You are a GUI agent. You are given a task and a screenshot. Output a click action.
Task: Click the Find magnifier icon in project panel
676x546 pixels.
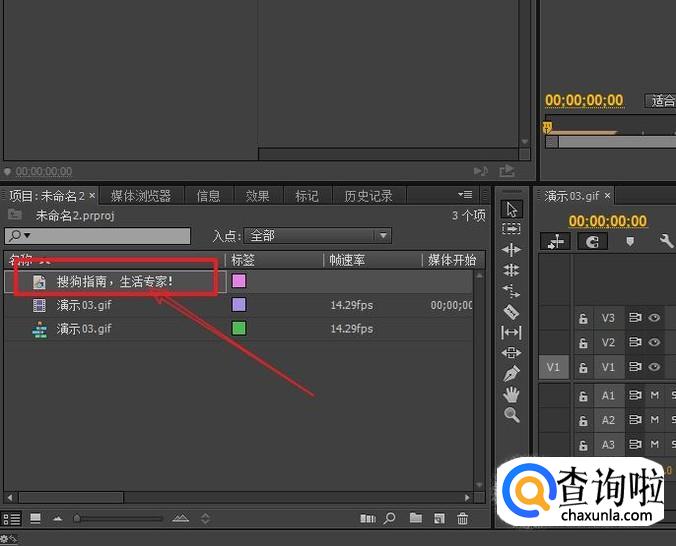pyautogui.click(x=390, y=518)
